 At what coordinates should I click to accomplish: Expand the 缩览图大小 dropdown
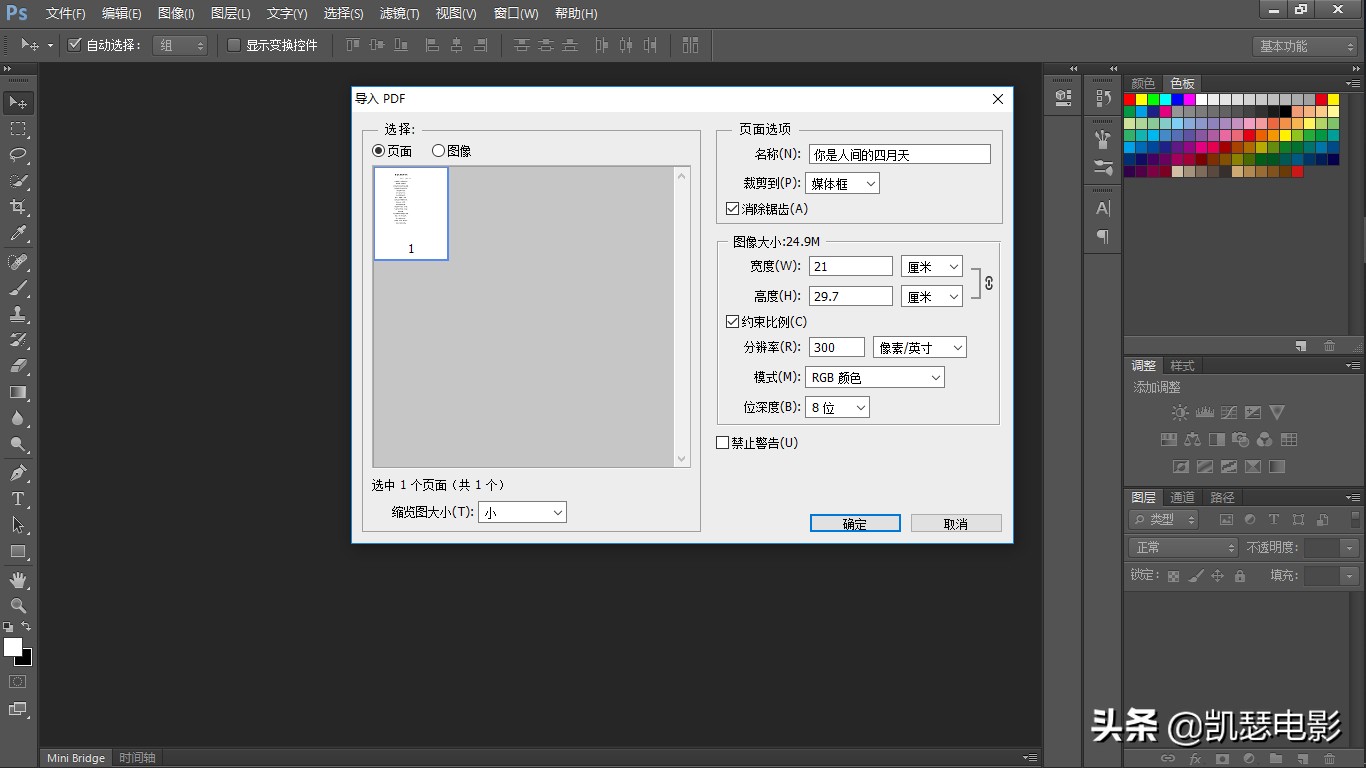pos(522,512)
